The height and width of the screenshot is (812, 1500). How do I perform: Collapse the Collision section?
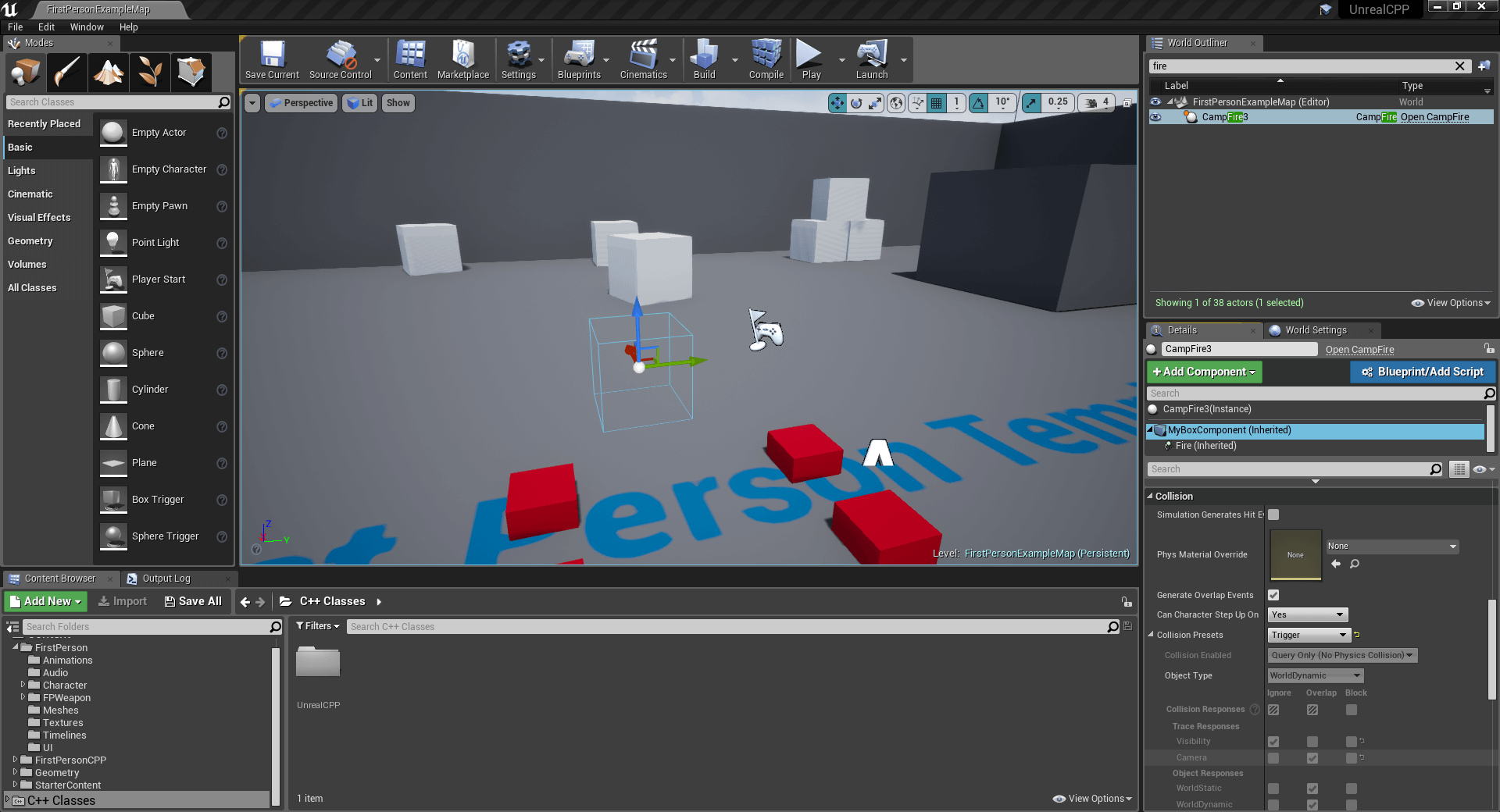coord(1150,496)
